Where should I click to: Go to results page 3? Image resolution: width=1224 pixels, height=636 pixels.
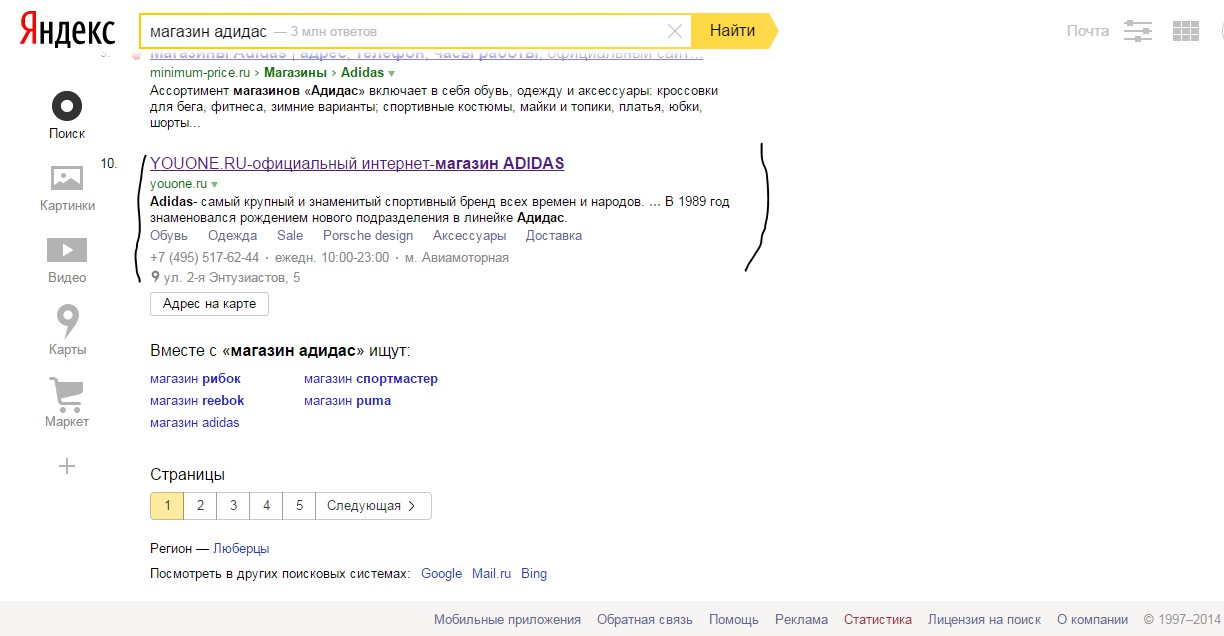point(233,506)
